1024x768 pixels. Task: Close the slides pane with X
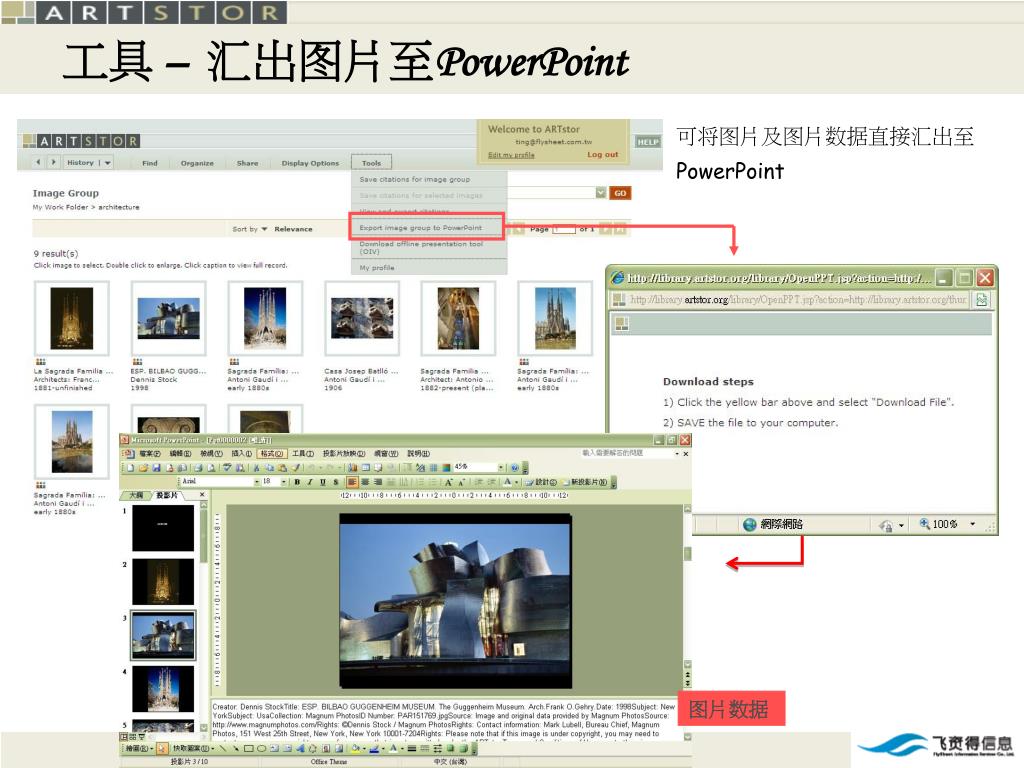[x=202, y=495]
